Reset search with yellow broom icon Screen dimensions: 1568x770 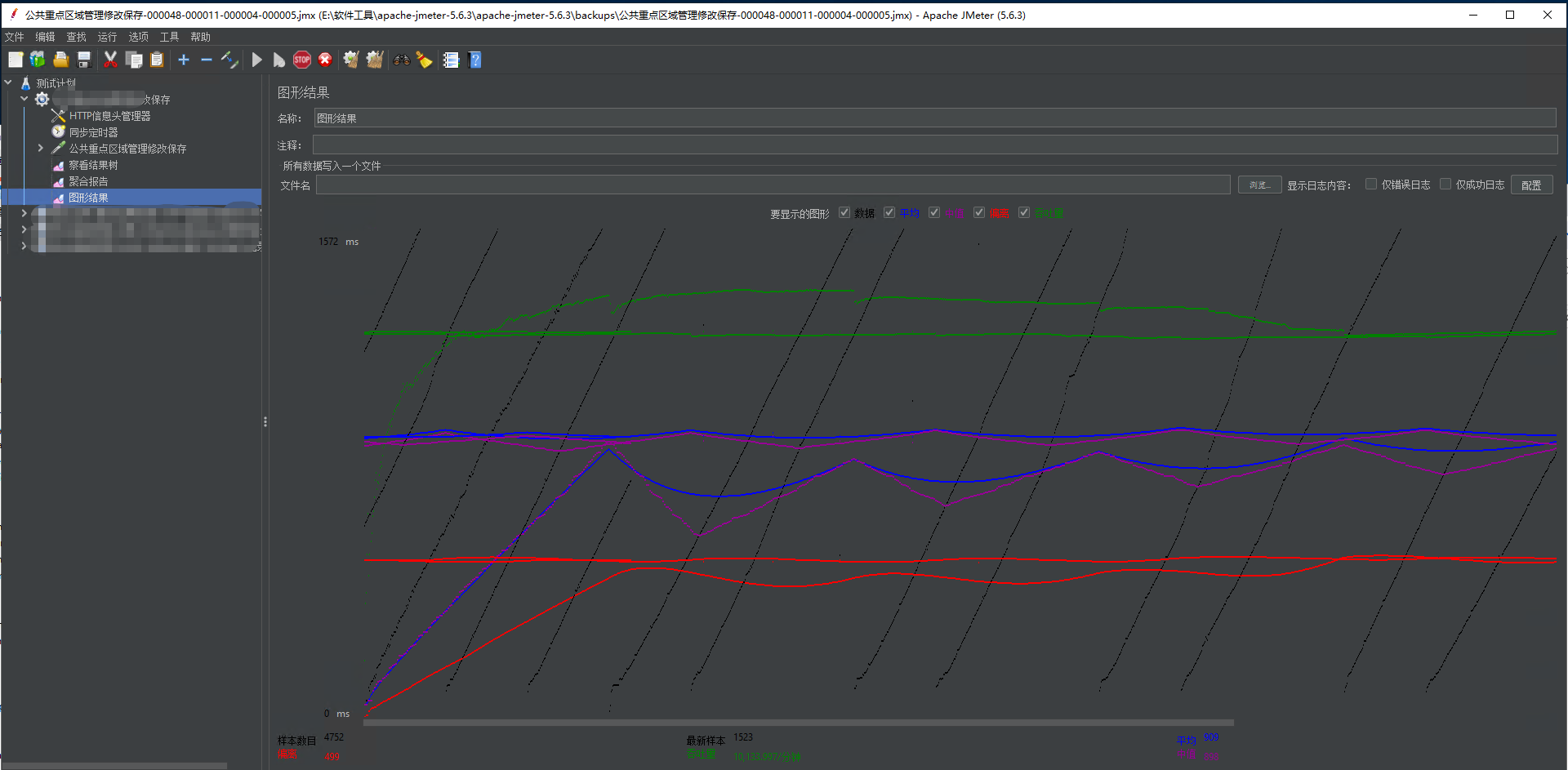[x=424, y=60]
